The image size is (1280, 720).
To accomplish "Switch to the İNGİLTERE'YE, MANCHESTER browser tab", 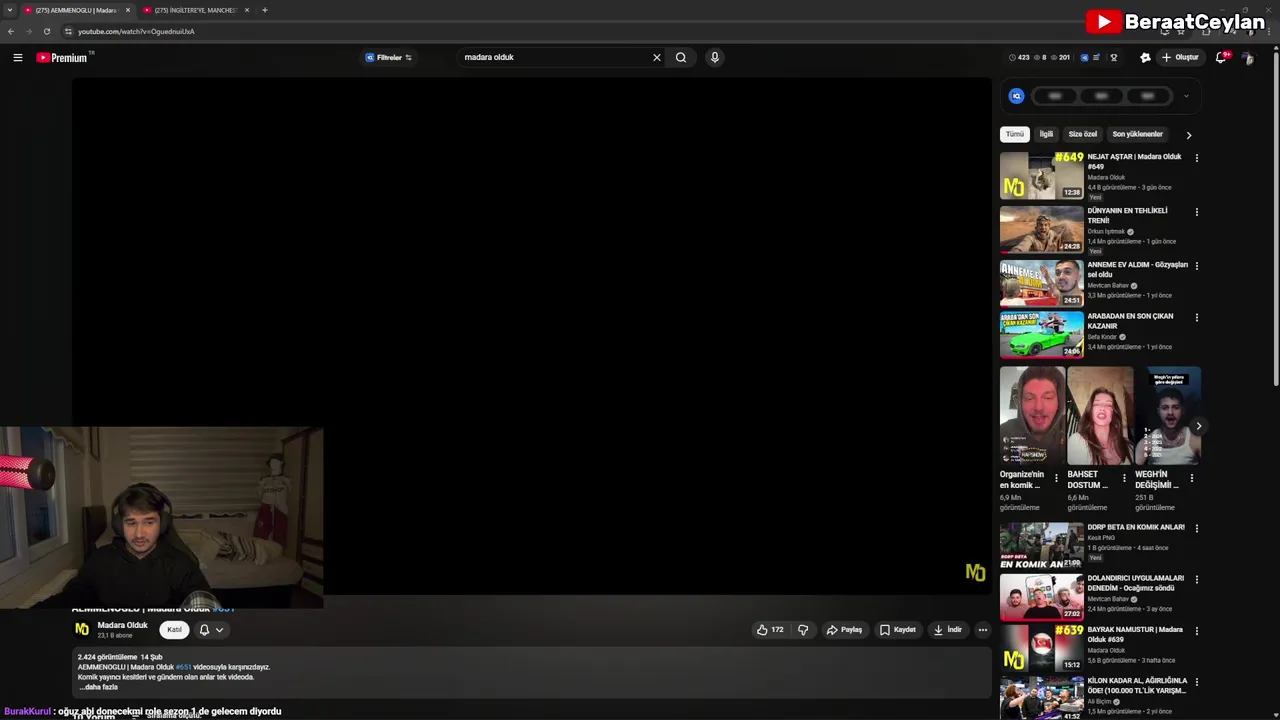I will click(x=196, y=10).
